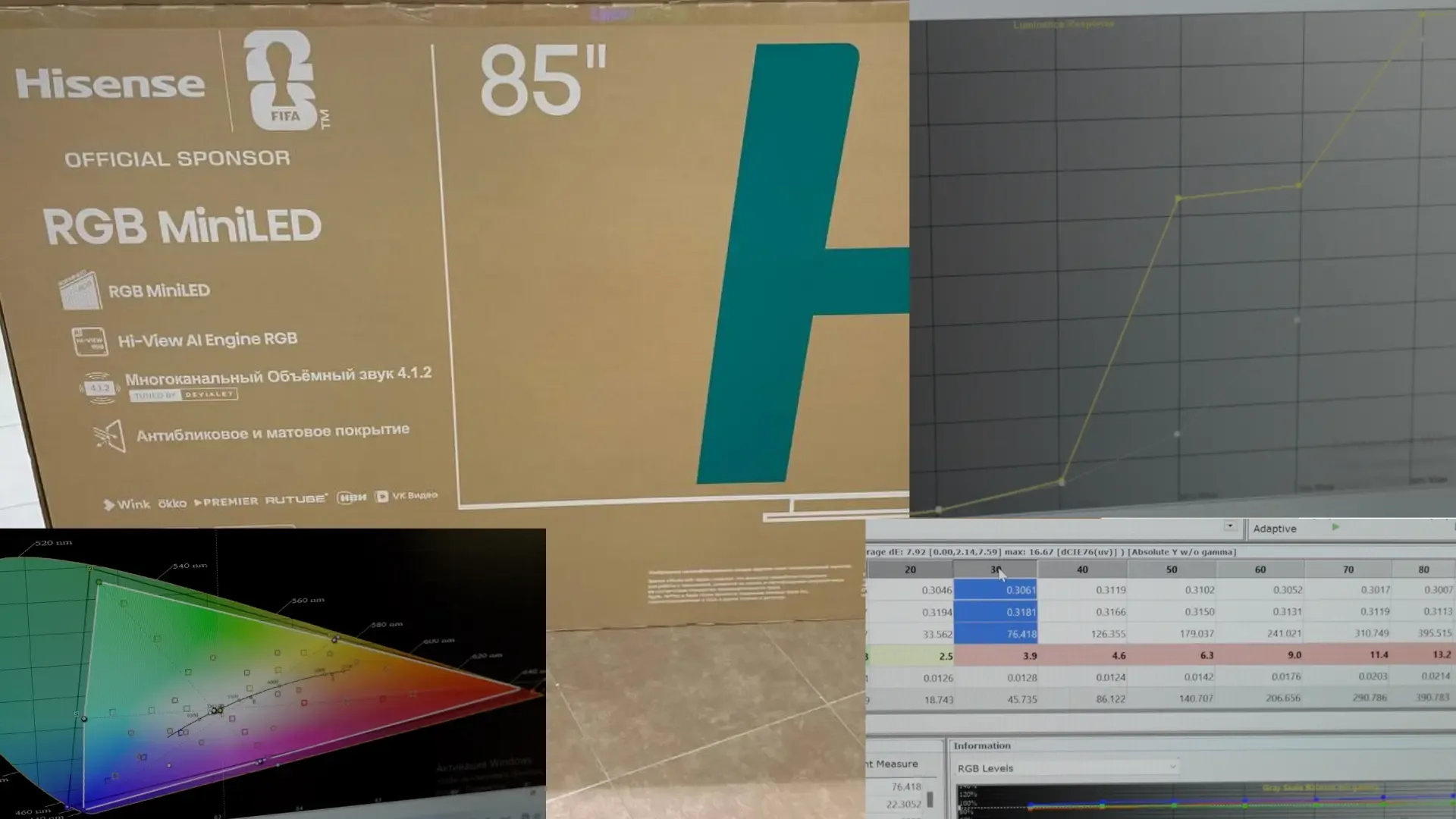The image size is (1456, 819).
Task: Click the table cell 33.562
Action: tap(910, 634)
